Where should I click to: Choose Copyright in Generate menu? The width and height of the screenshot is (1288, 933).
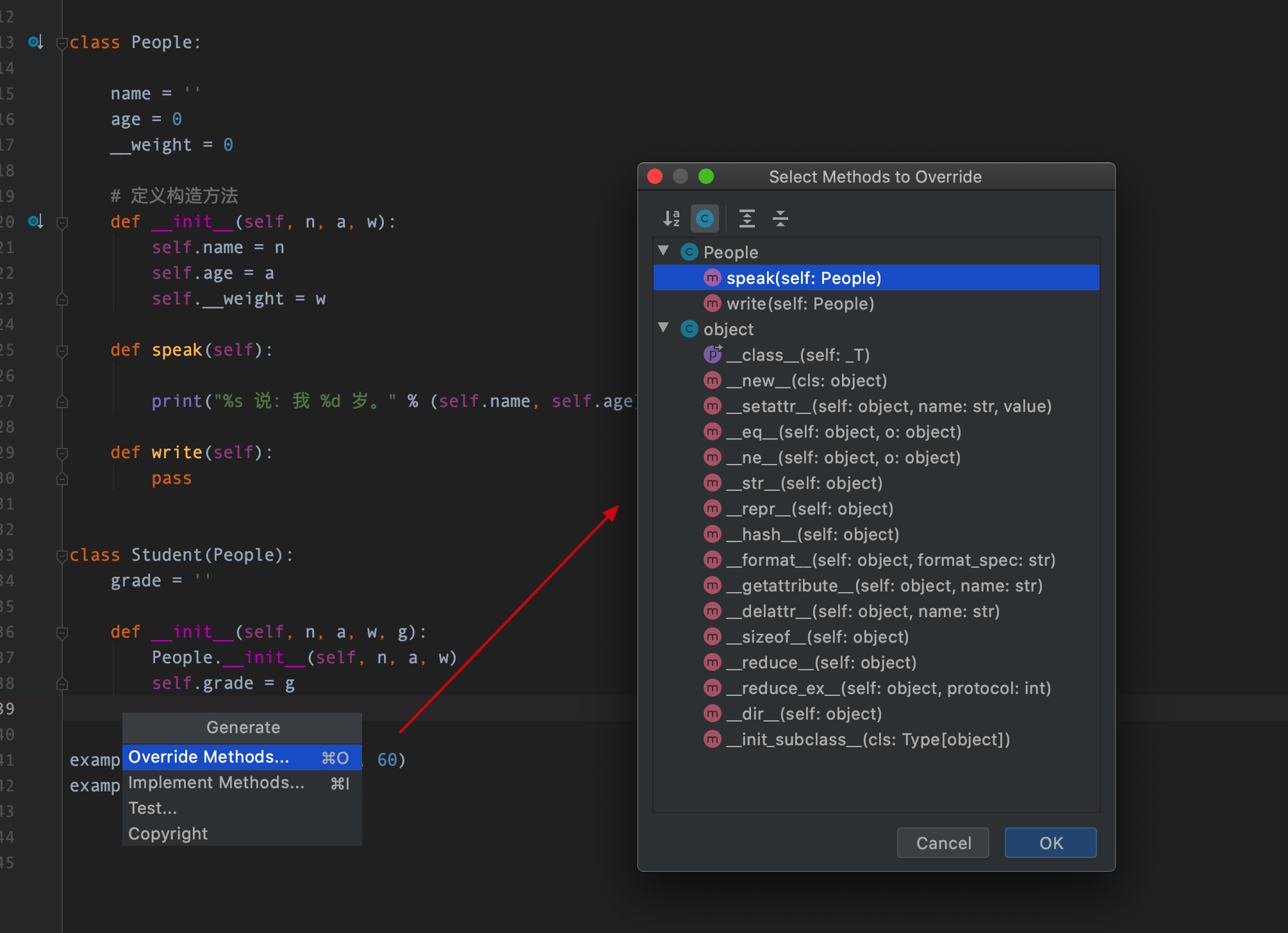coord(242,834)
